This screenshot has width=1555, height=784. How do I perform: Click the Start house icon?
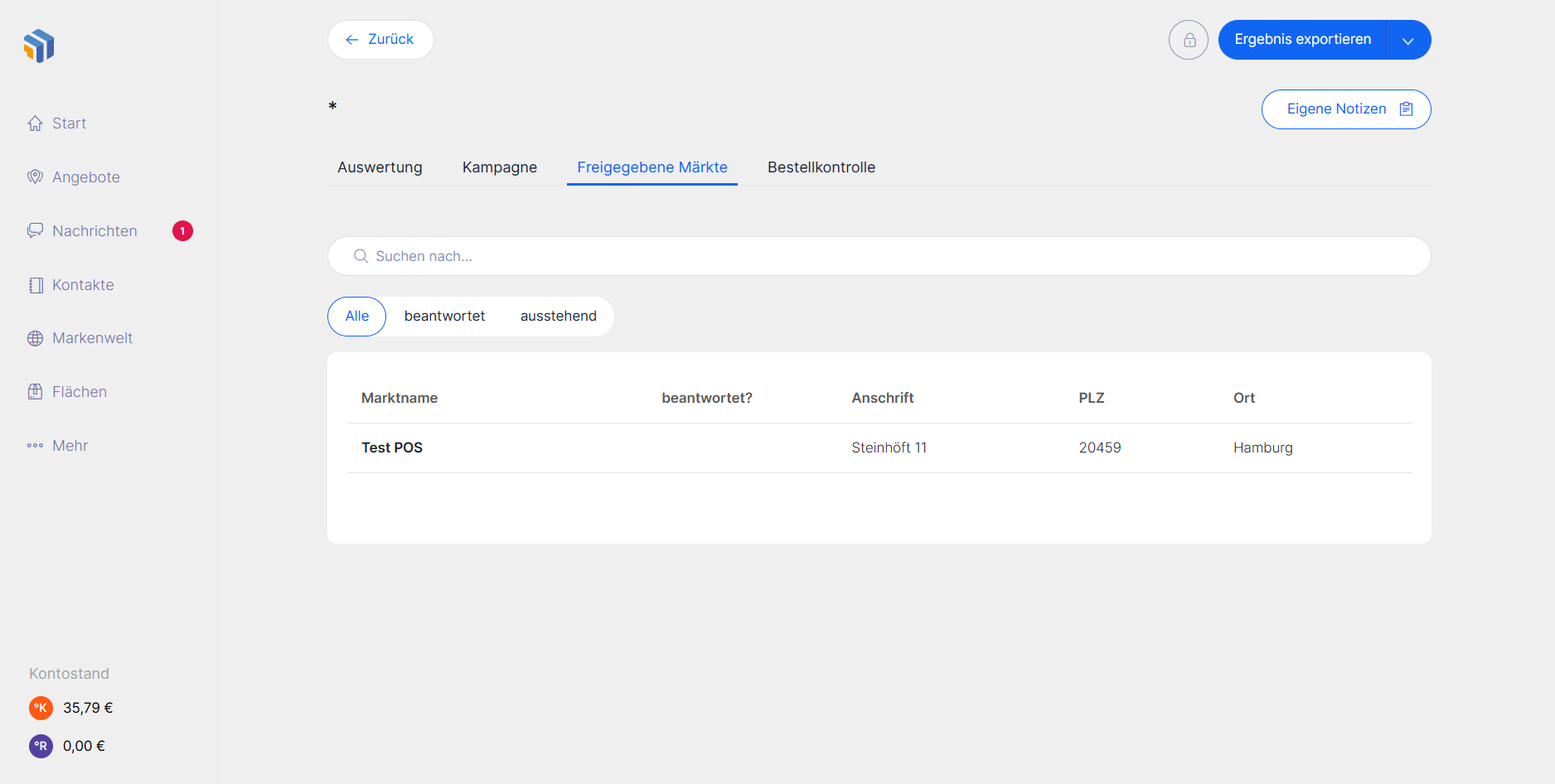pyautogui.click(x=35, y=123)
